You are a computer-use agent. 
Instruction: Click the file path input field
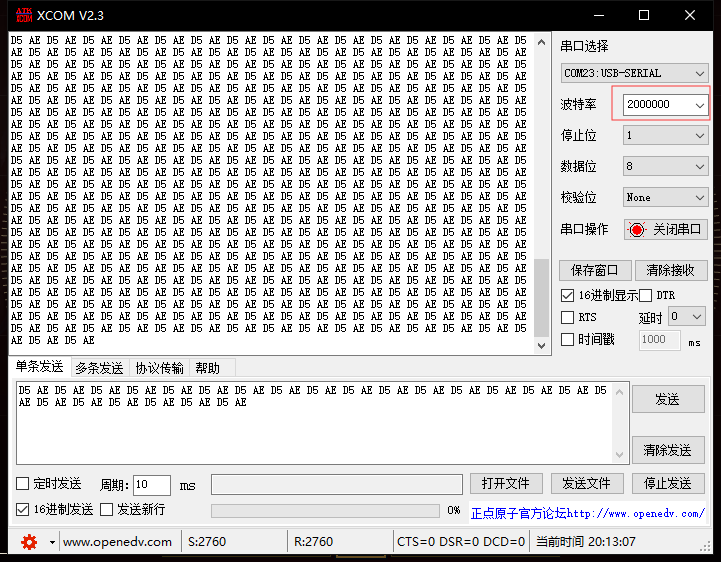(337, 485)
